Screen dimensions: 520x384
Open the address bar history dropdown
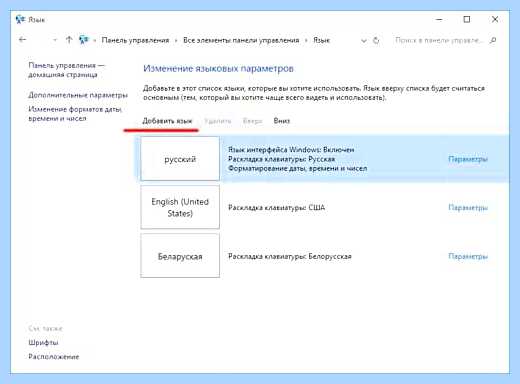pos(364,41)
